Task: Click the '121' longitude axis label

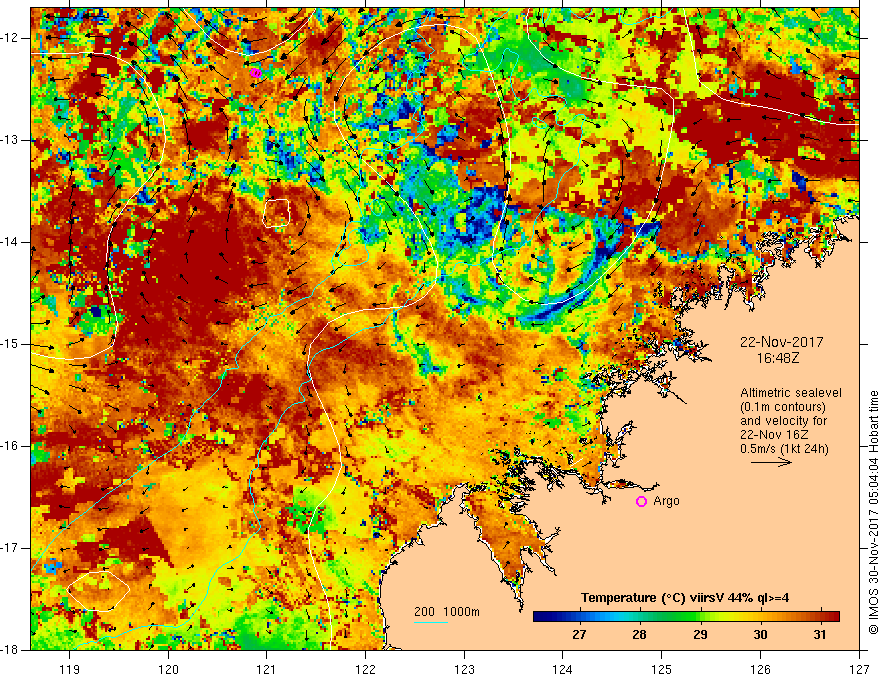Action: 267,669
